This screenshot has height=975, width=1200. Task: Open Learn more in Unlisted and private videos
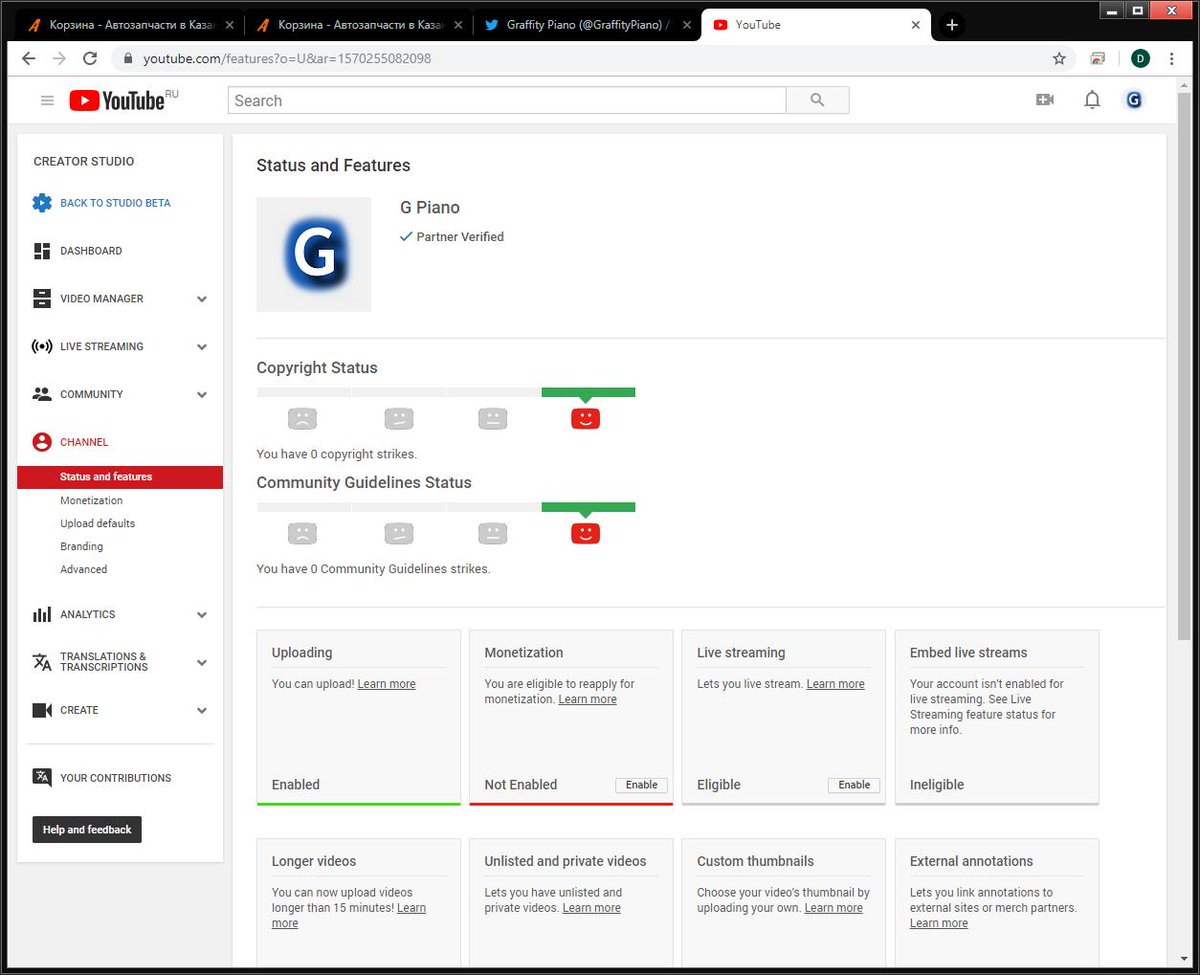click(591, 908)
